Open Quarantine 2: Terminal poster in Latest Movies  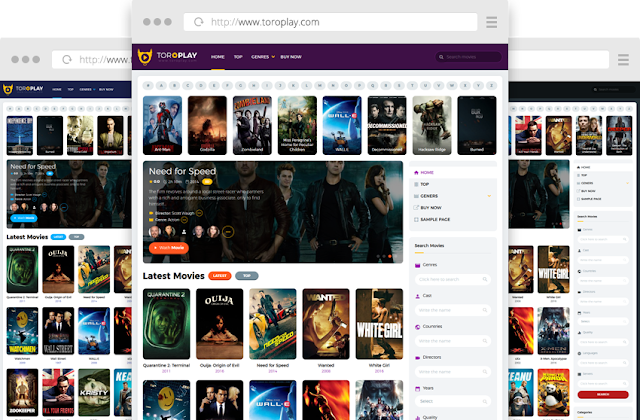coord(167,324)
